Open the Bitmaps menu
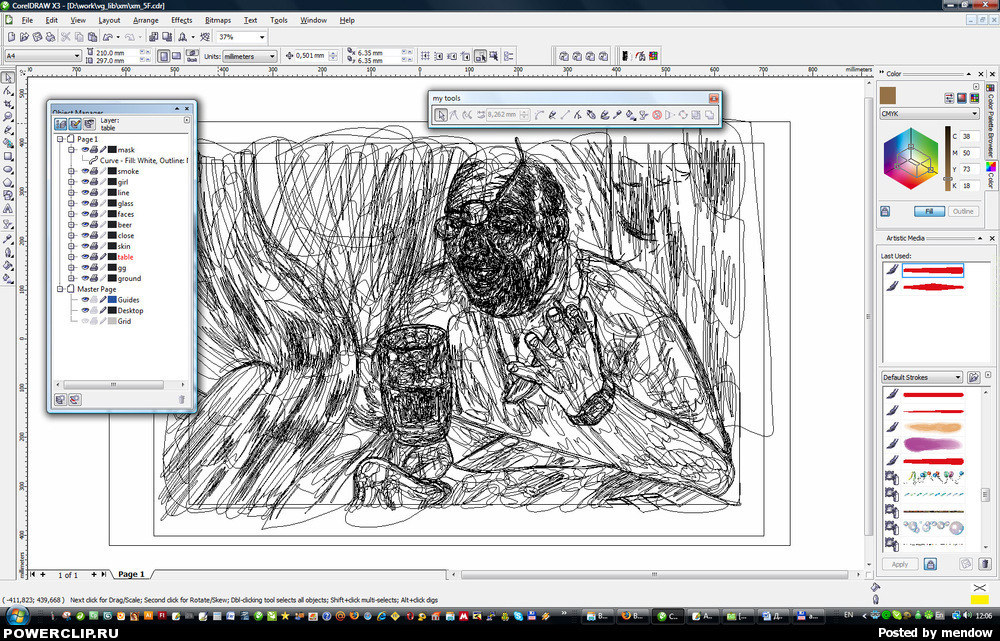 (x=217, y=20)
